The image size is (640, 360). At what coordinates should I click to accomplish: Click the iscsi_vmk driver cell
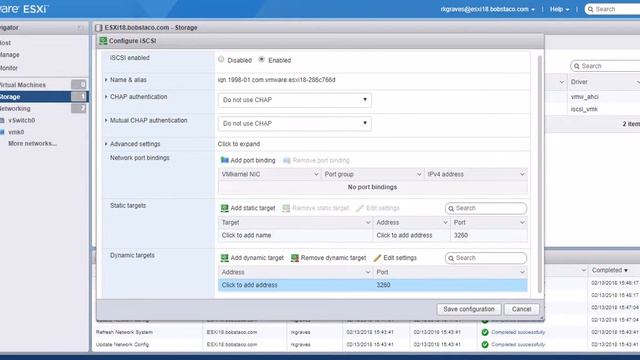click(584, 109)
